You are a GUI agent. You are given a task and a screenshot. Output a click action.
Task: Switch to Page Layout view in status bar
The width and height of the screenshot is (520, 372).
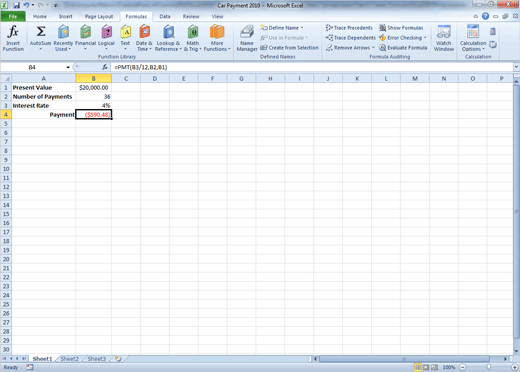point(426,367)
